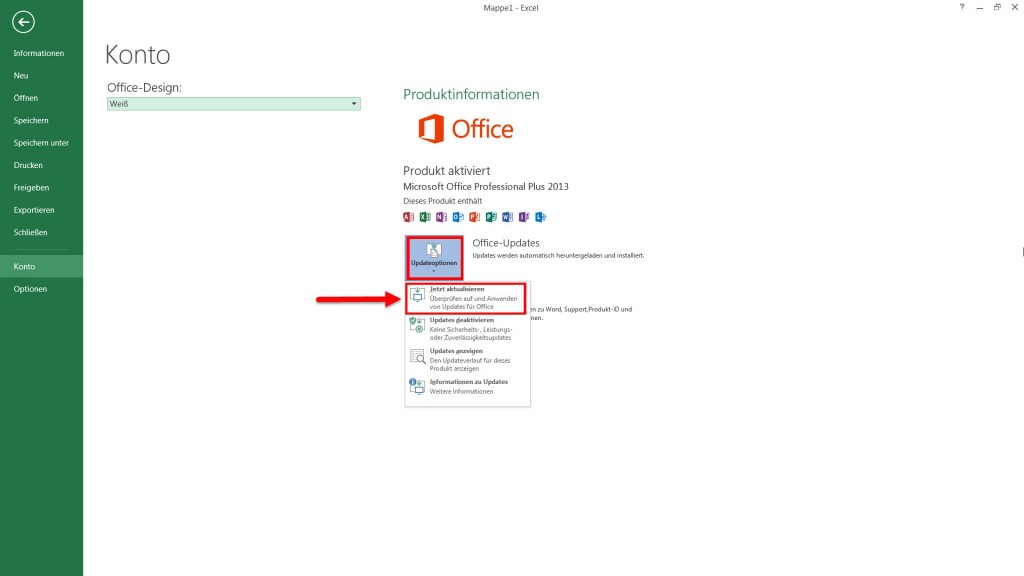Choose Jetzt aktualisieren from the update menu
This screenshot has height=576, width=1024.
point(467,297)
